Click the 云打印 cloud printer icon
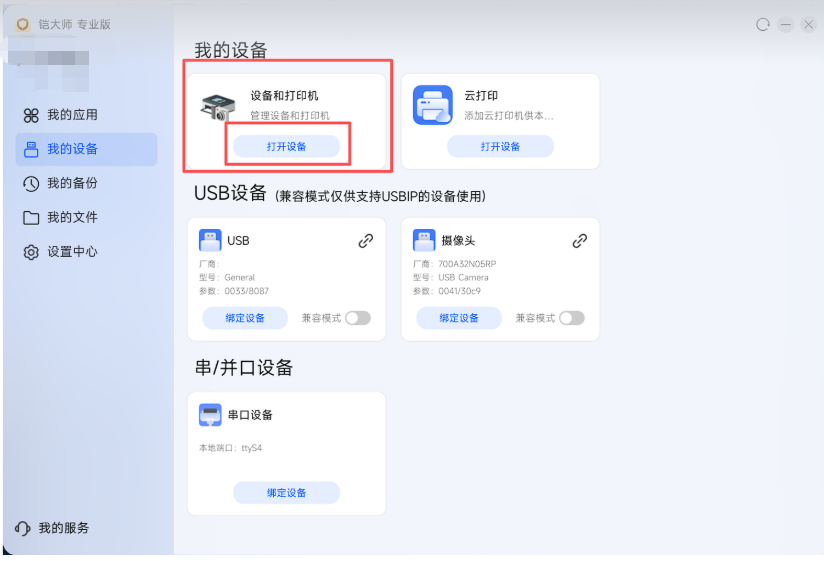The height and width of the screenshot is (561, 824). pyautogui.click(x=432, y=105)
